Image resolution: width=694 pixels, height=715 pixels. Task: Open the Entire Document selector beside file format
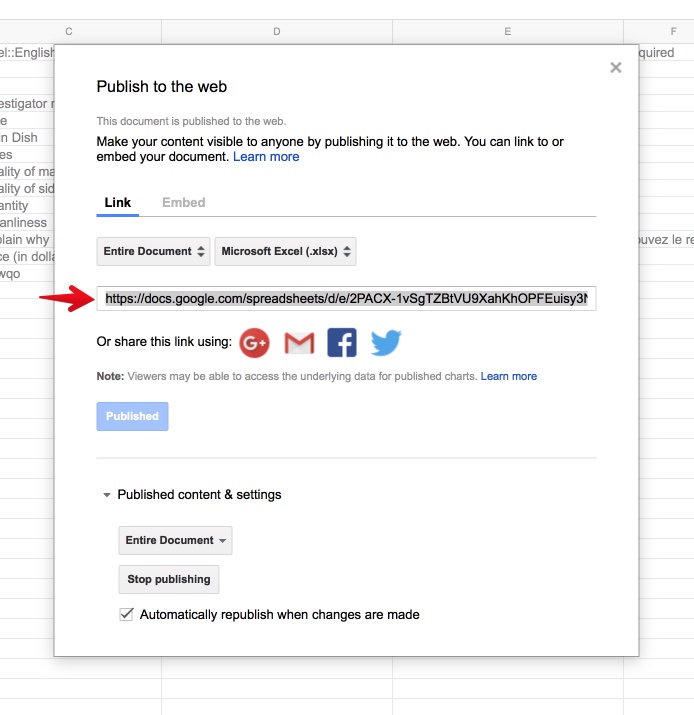[153, 251]
